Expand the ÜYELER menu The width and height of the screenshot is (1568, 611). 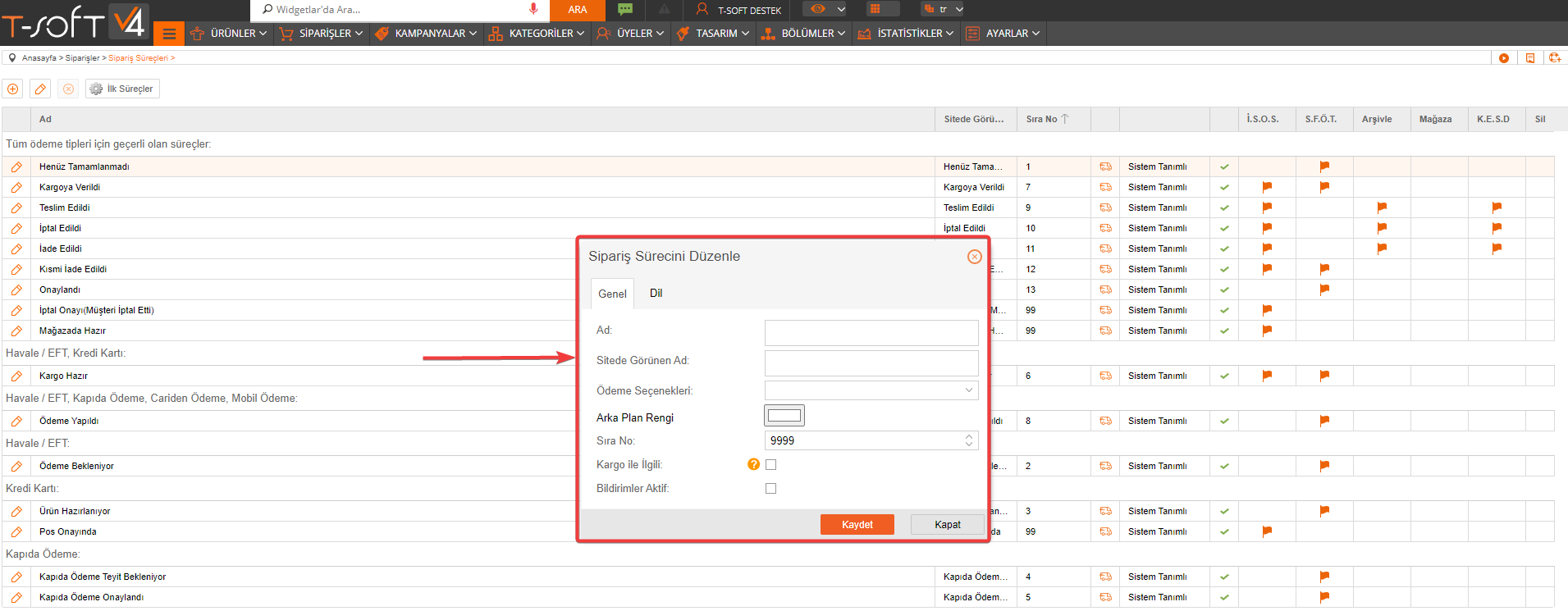coord(630,34)
